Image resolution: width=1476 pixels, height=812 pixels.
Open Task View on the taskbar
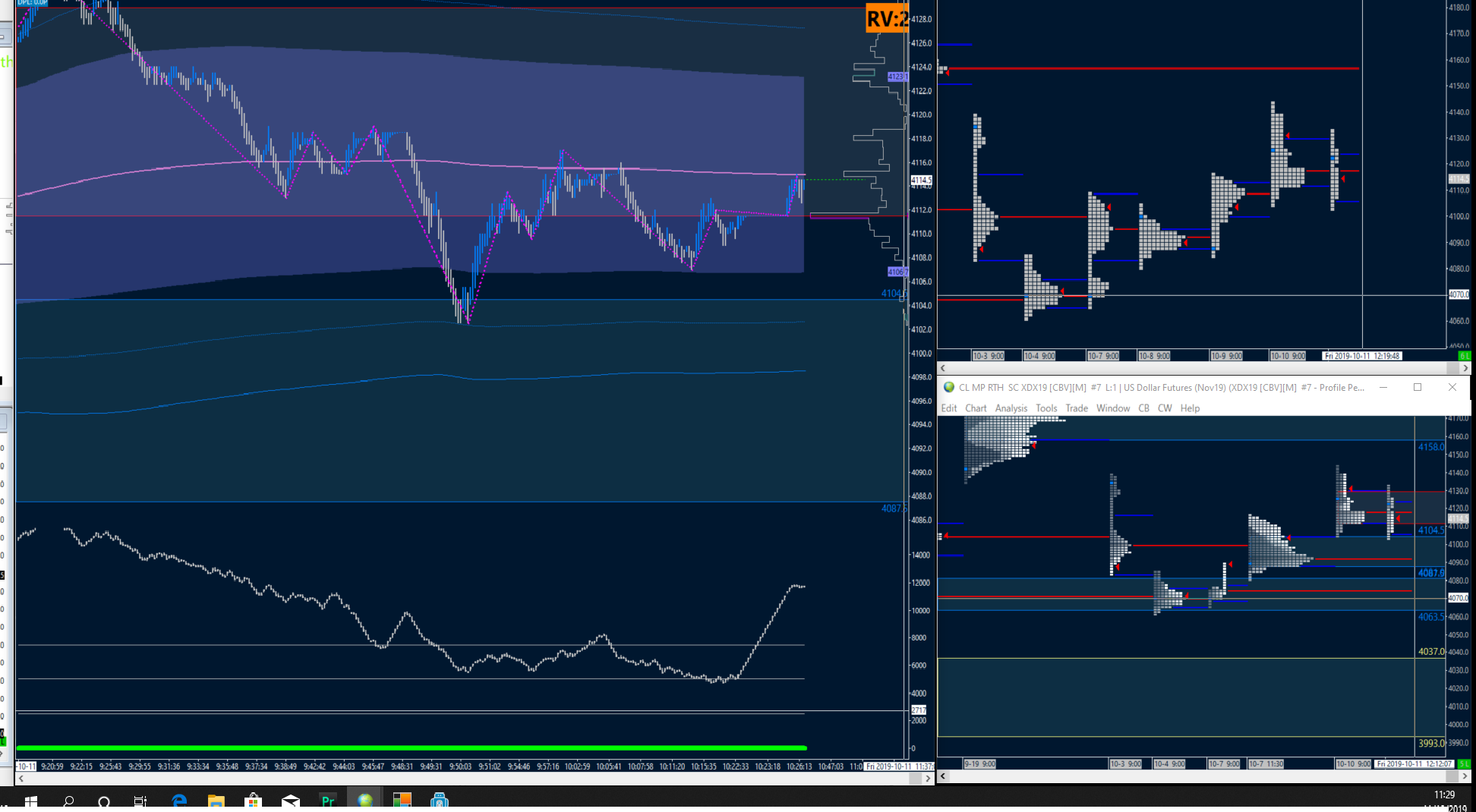point(140,801)
